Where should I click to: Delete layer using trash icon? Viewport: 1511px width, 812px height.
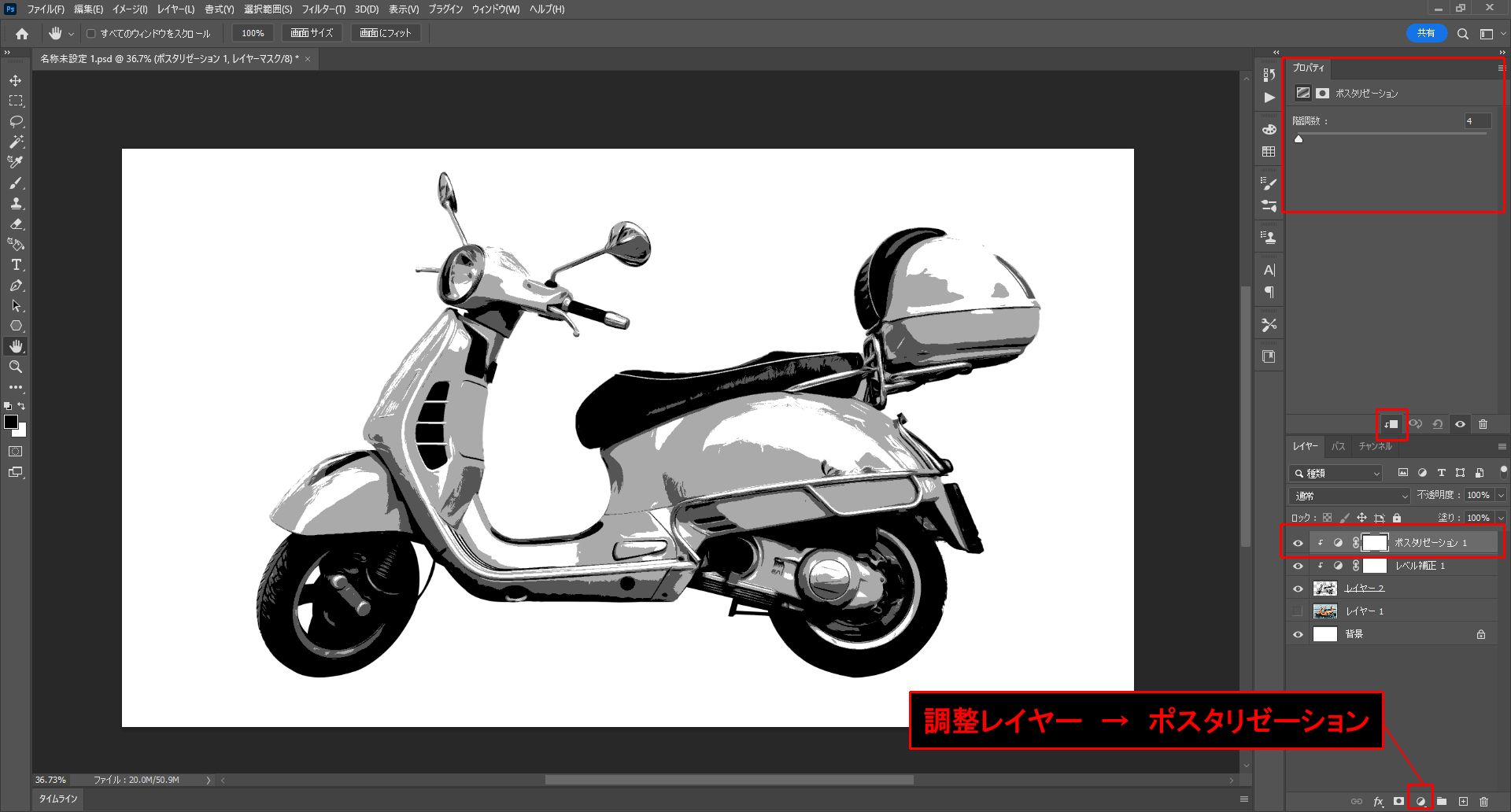(x=1483, y=801)
